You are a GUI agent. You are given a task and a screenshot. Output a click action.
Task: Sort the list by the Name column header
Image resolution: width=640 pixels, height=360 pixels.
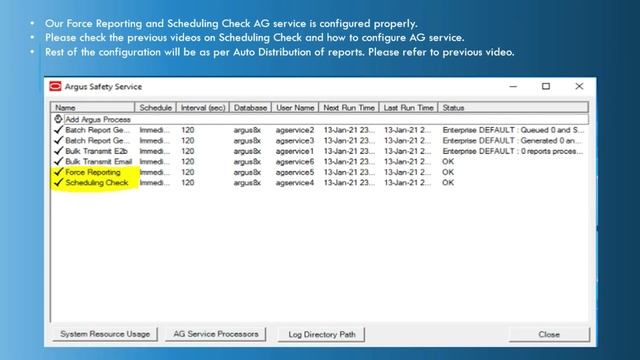point(93,108)
